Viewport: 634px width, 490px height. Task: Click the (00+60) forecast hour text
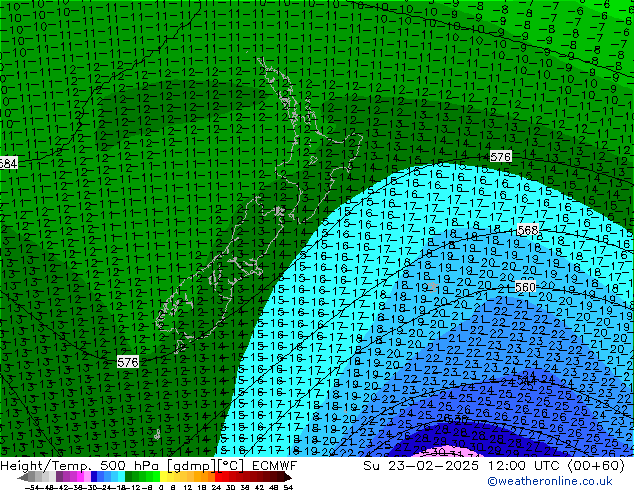pyautogui.click(x=596, y=466)
